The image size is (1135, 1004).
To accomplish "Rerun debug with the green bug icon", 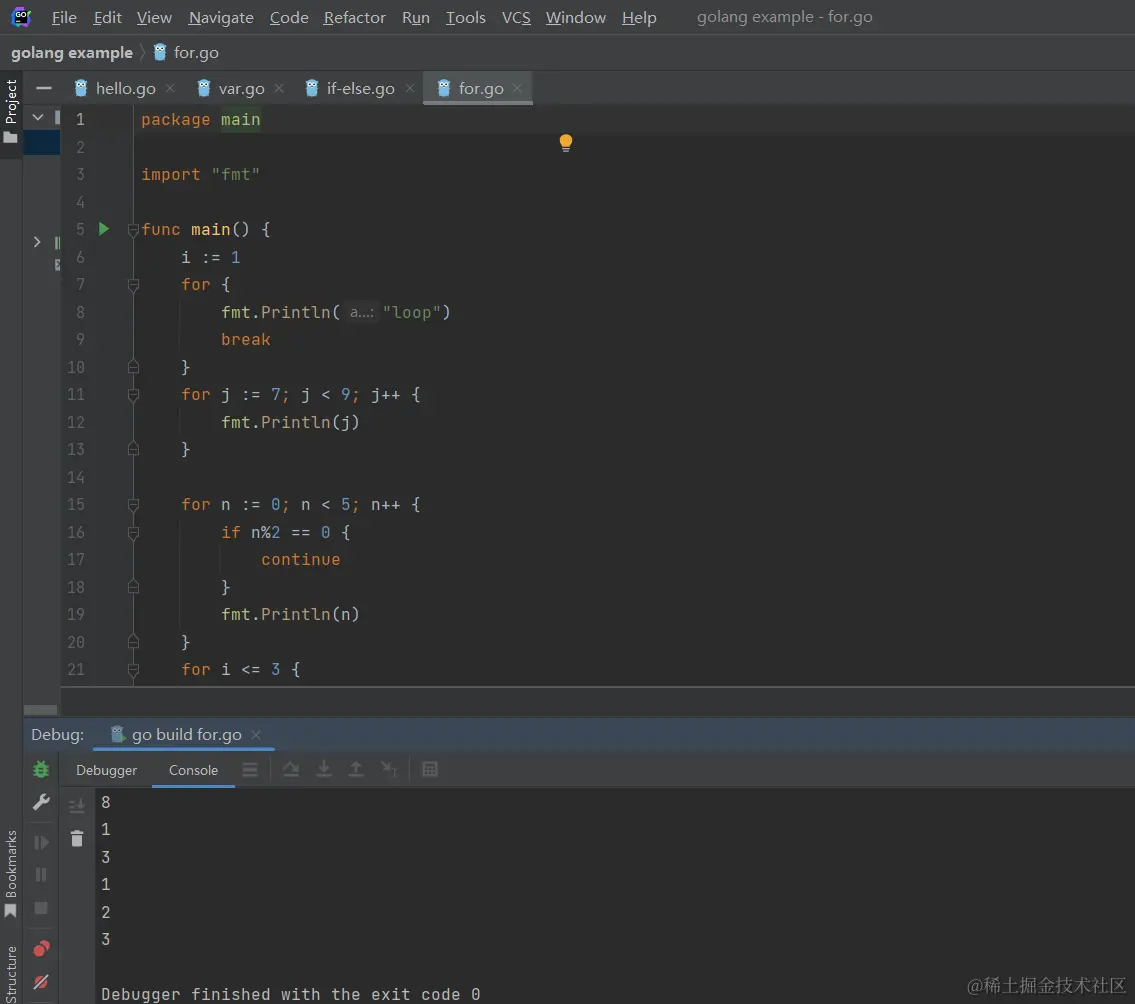I will tap(41, 769).
